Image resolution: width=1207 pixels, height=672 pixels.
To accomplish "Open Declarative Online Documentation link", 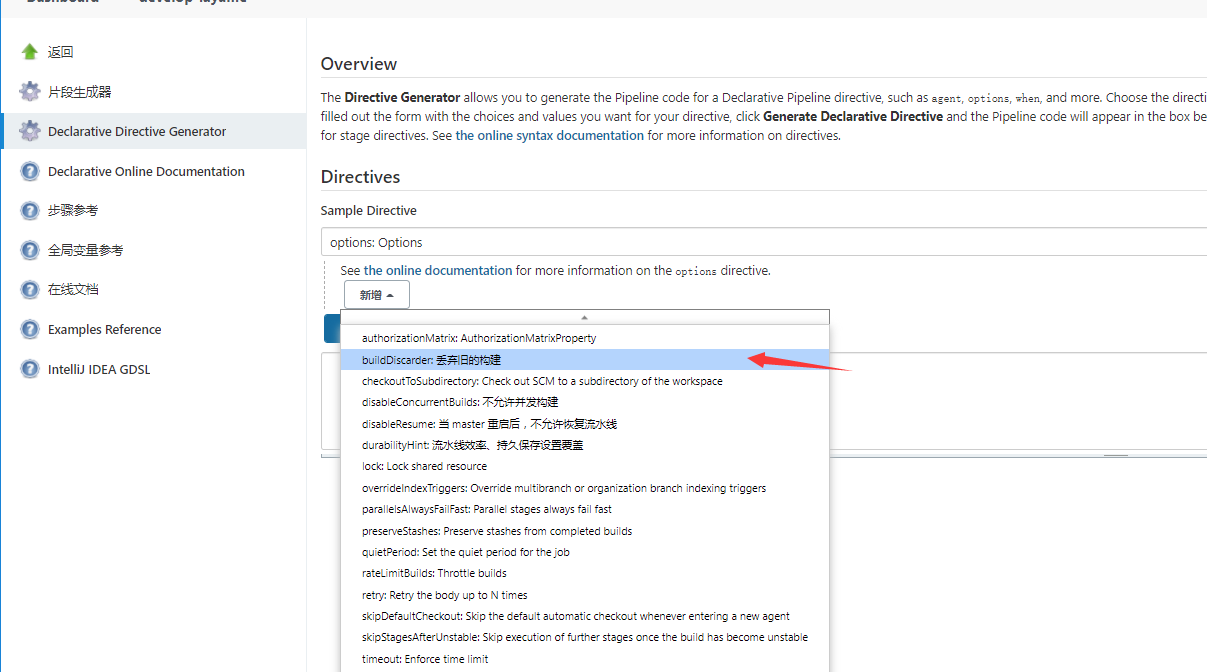I will (146, 172).
